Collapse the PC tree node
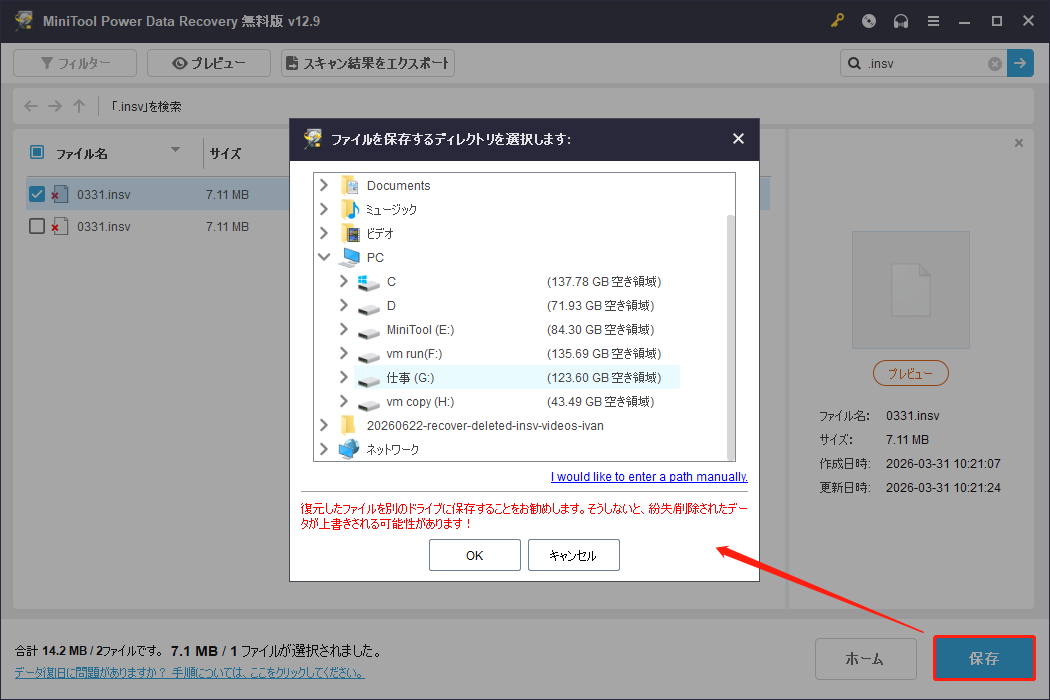The image size is (1050, 700). click(x=324, y=257)
